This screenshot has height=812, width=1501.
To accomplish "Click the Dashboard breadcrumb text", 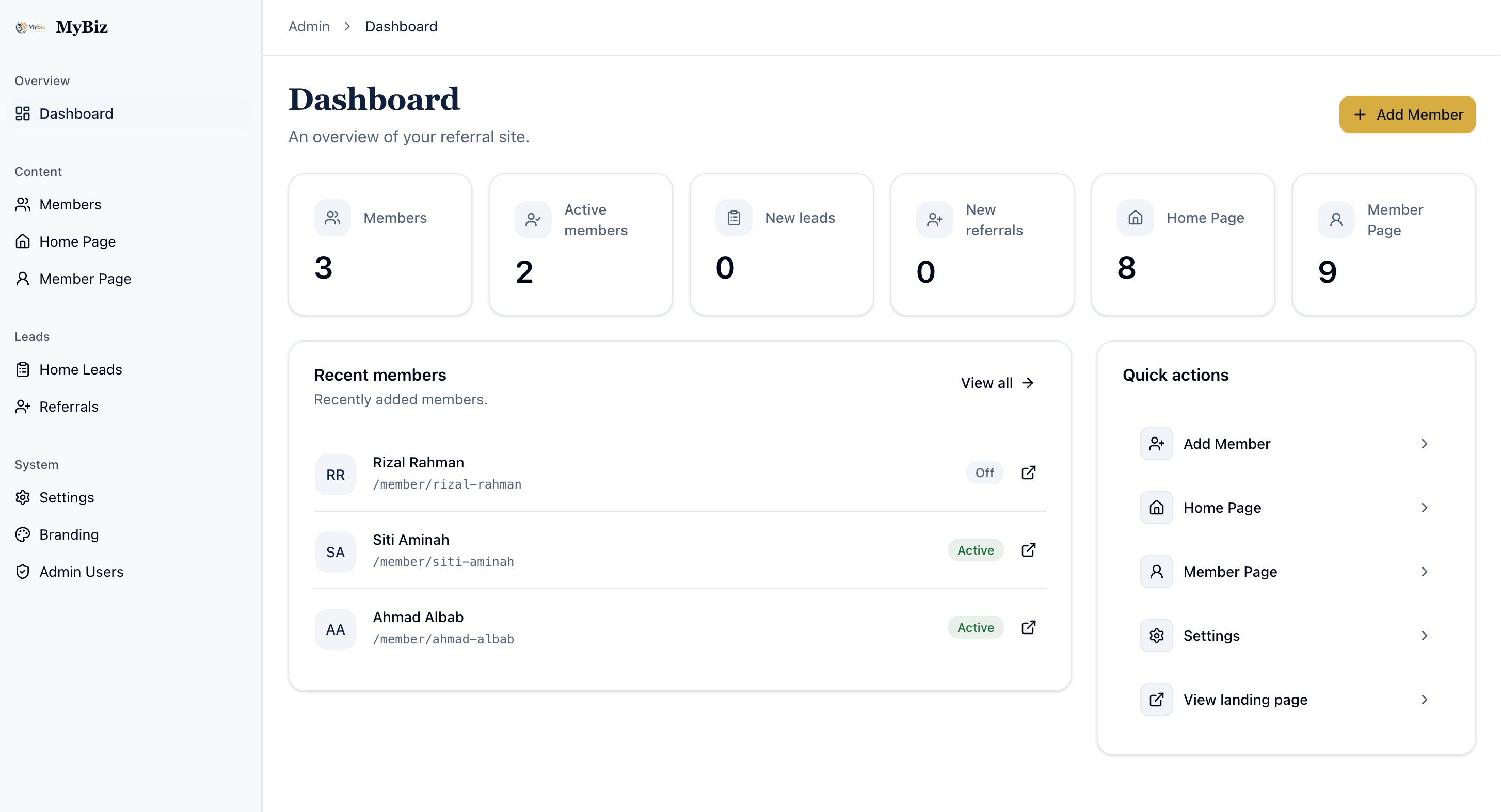I will click(x=402, y=27).
